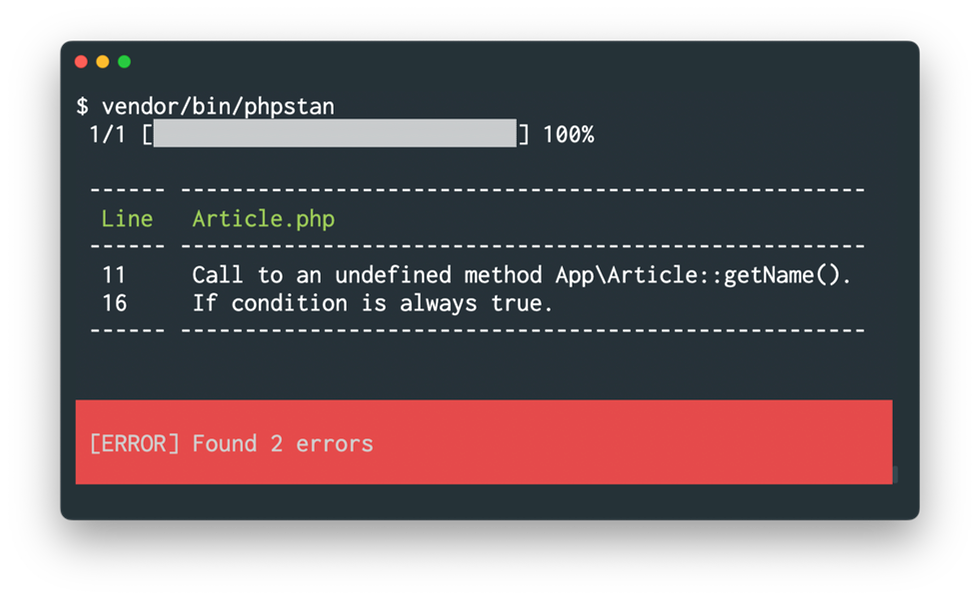Viewport: 980px width, 600px height.
Task: Click the 1/1 file counter
Action: 108,134
